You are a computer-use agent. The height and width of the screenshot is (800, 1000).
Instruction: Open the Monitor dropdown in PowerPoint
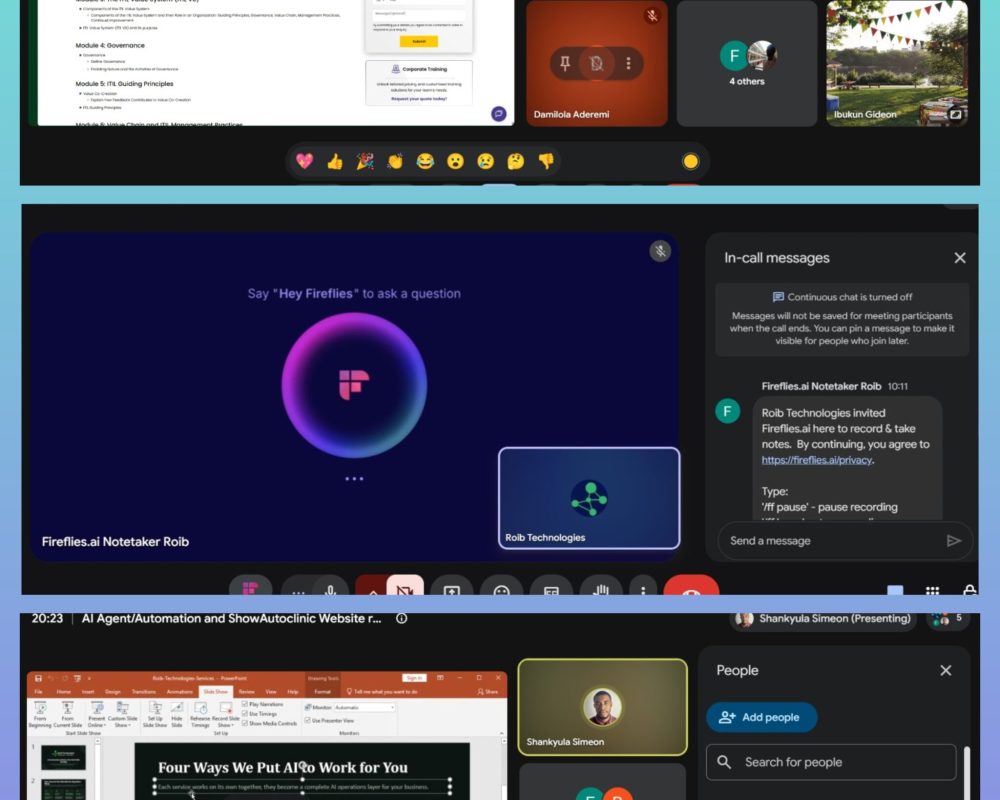click(x=364, y=707)
